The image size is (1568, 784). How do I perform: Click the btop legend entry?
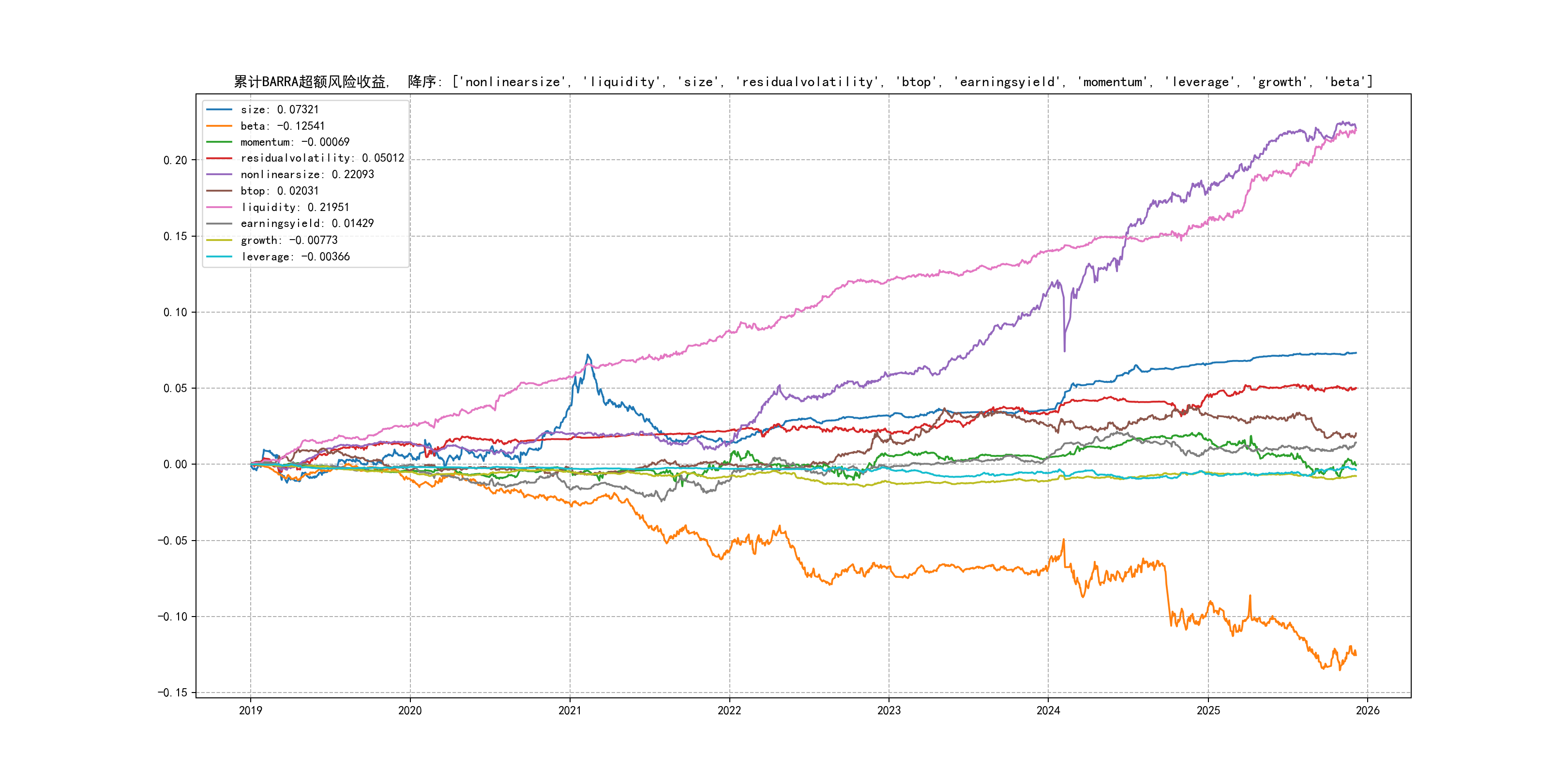pyautogui.click(x=279, y=191)
